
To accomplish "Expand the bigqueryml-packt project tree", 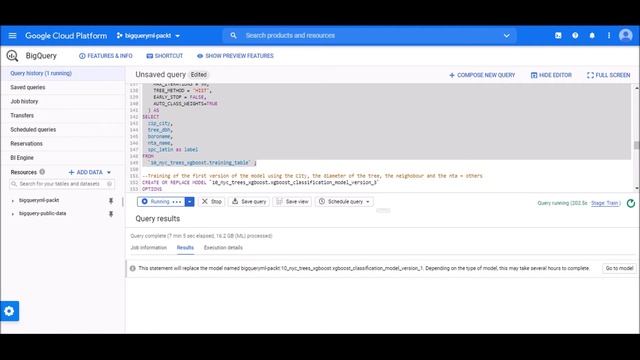I will point(13,201).
